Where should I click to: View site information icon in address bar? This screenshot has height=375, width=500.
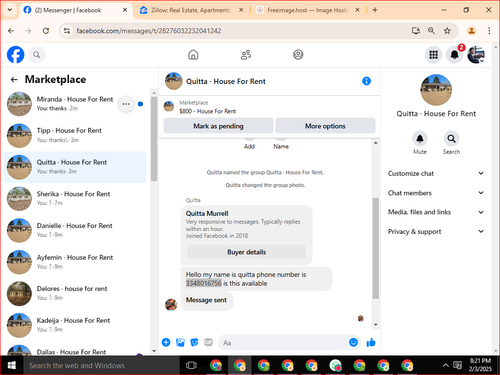click(x=67, y=31)
